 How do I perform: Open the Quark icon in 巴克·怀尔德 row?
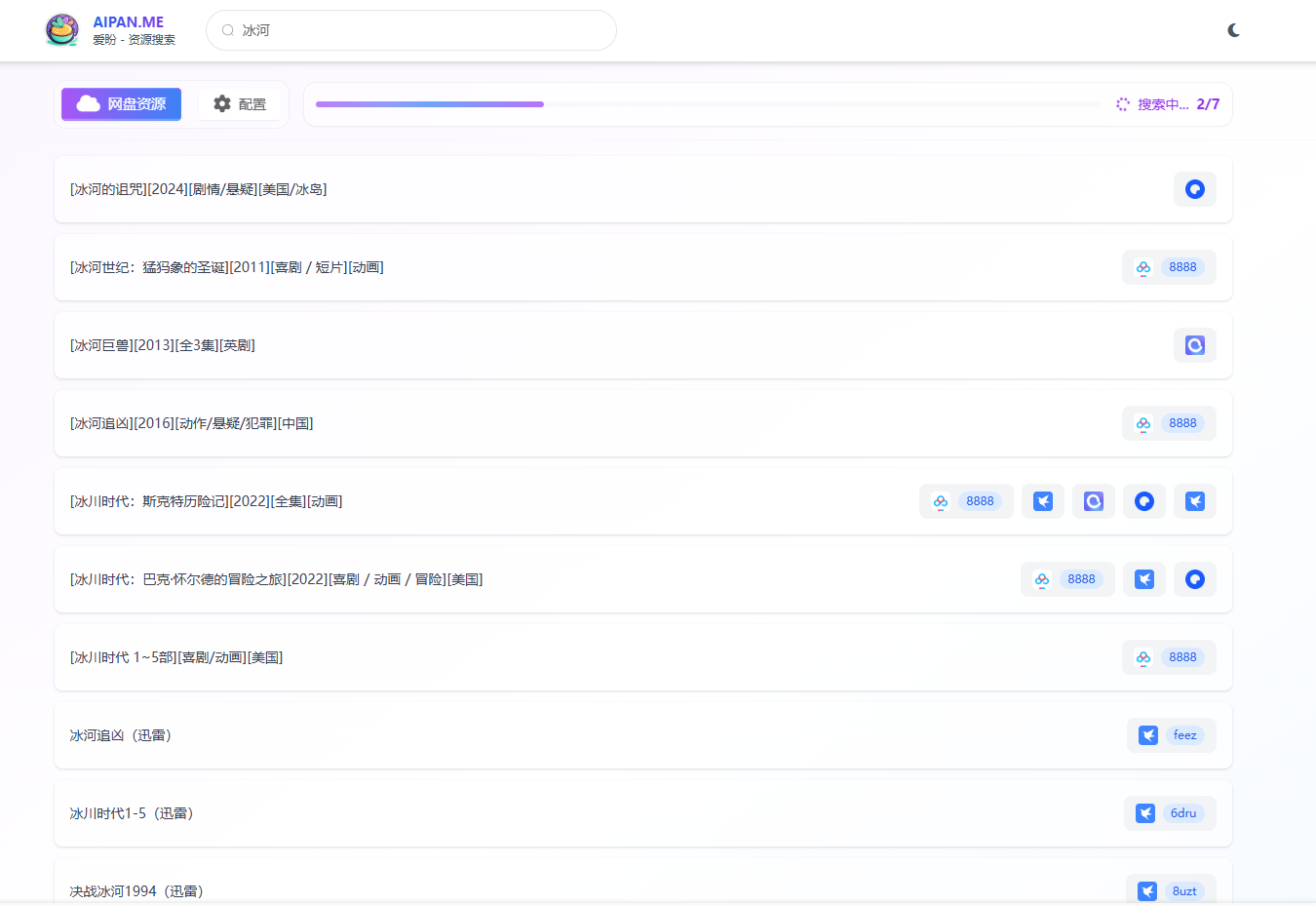coord(1195,579)
